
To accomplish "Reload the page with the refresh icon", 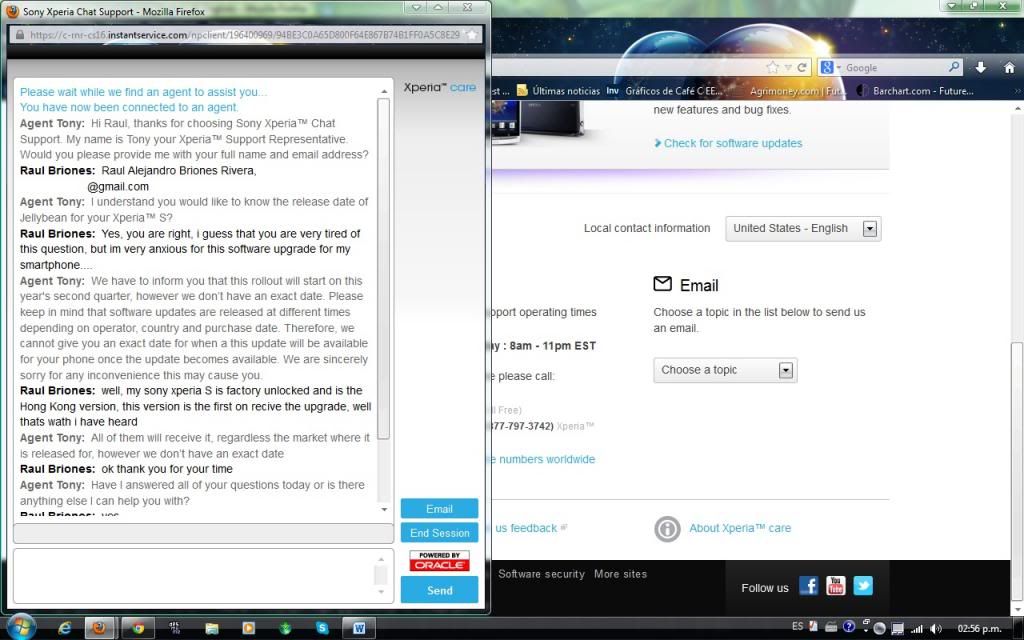I will click(802, 68).
